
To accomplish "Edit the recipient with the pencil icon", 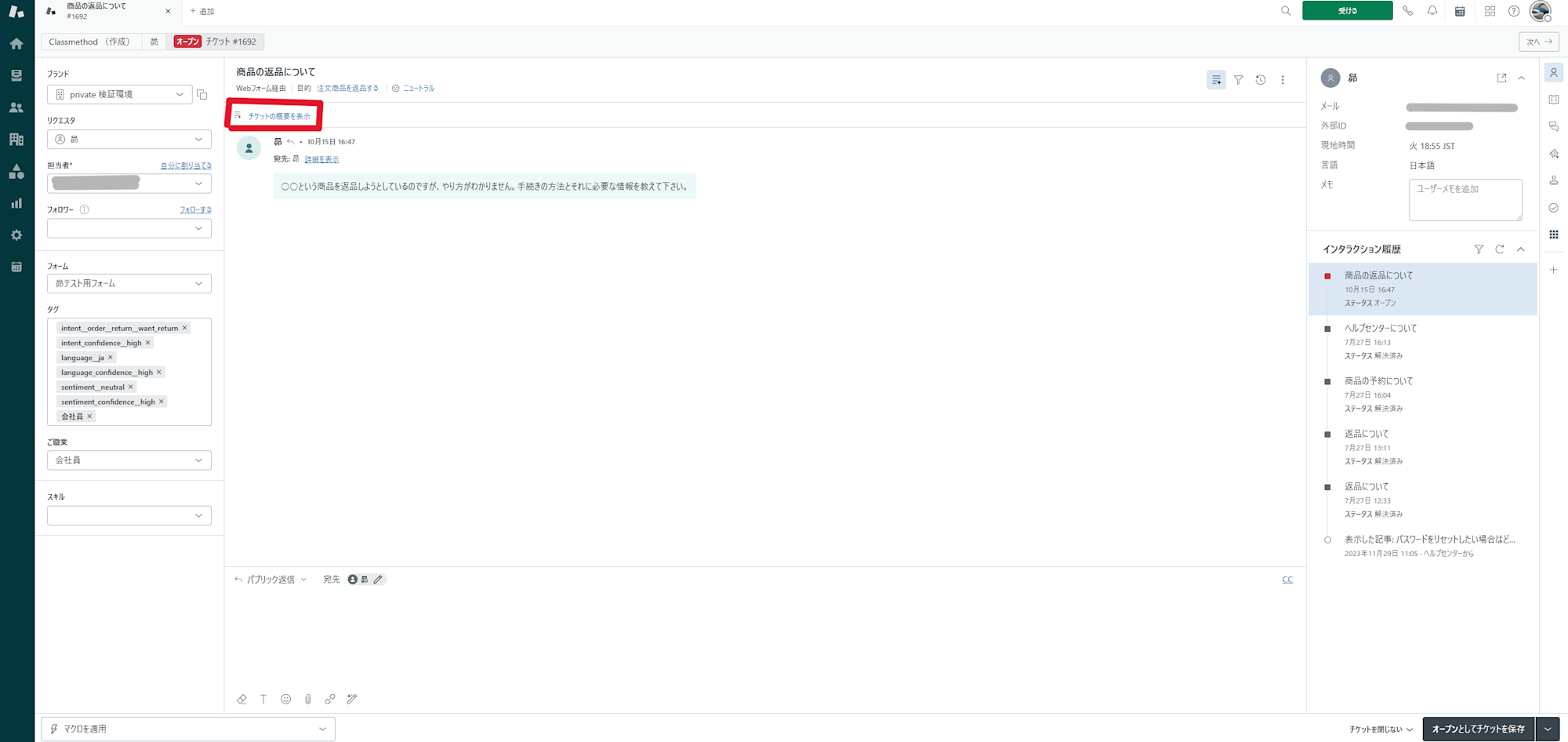I will [378, 580].
